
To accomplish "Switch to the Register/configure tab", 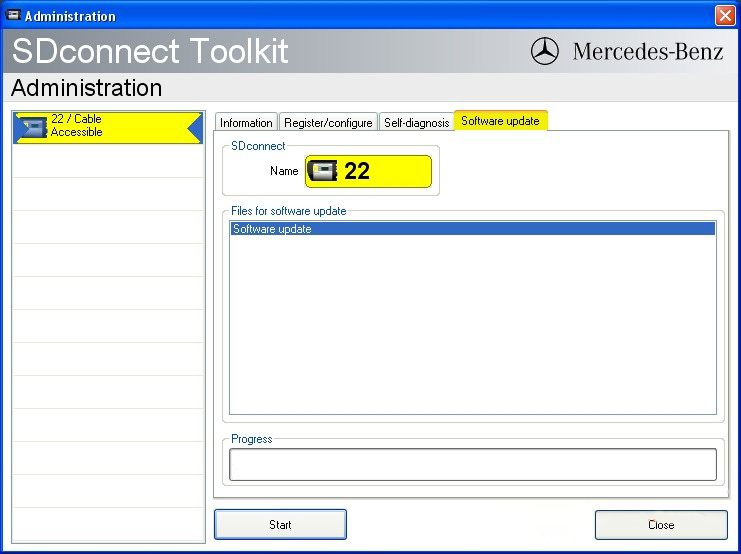I will 328,122.
